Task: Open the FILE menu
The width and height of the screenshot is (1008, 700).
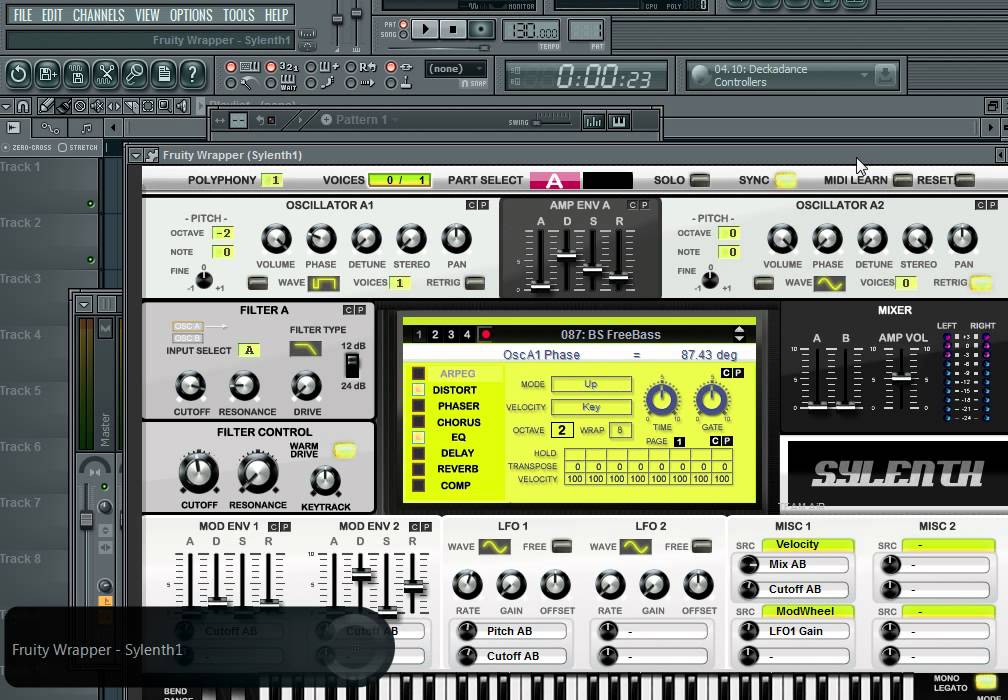Action: click(22, 15)
